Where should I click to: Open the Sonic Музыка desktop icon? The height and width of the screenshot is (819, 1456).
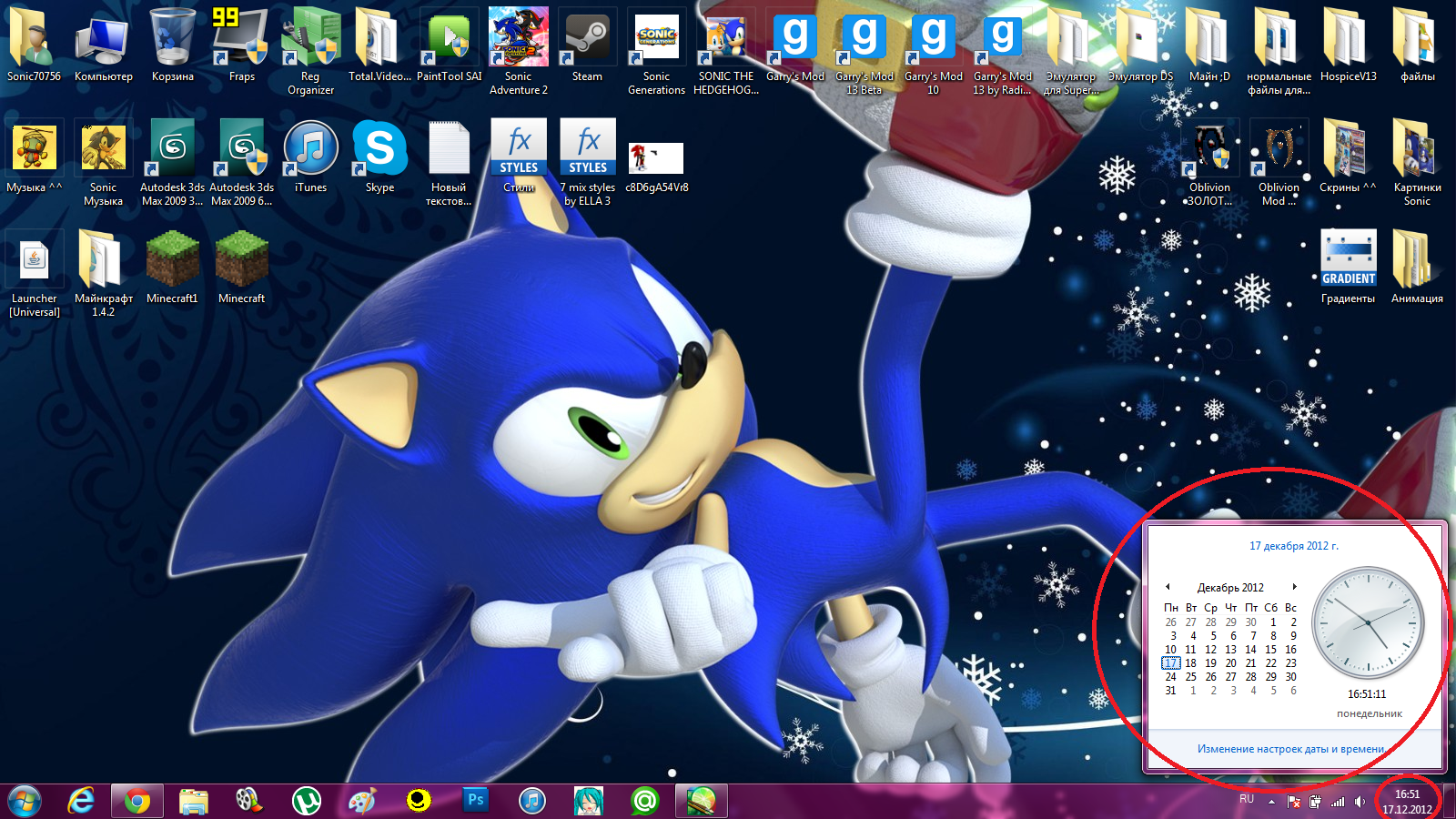[103, 163]
